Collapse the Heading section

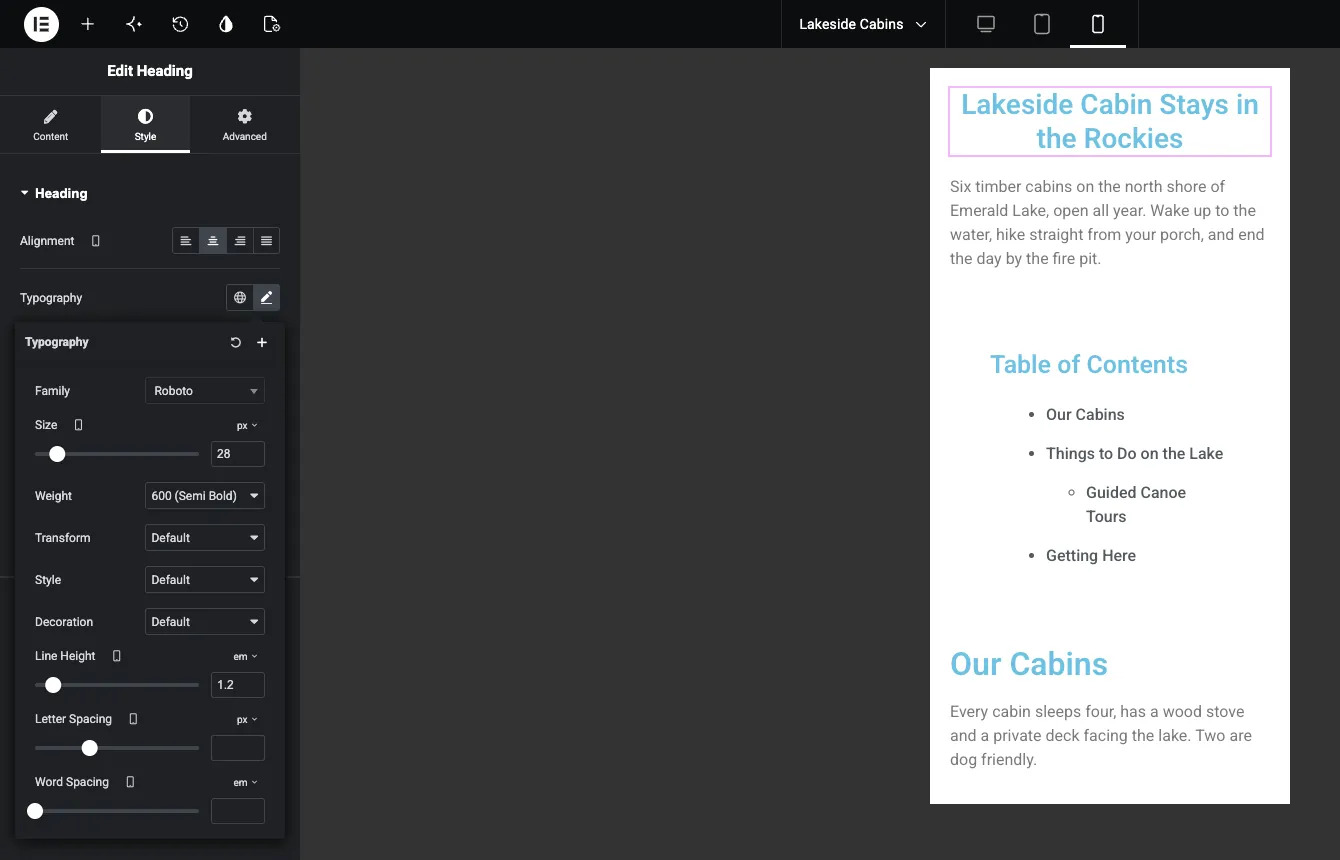(x=54, y=193)
